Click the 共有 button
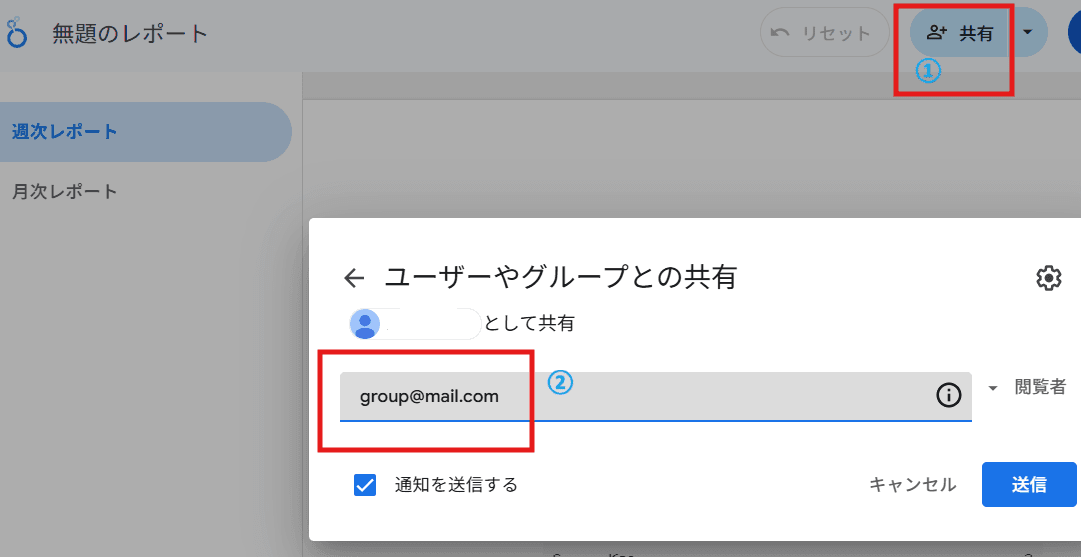This screenshot has width=1081, height=557. point(962,32)
